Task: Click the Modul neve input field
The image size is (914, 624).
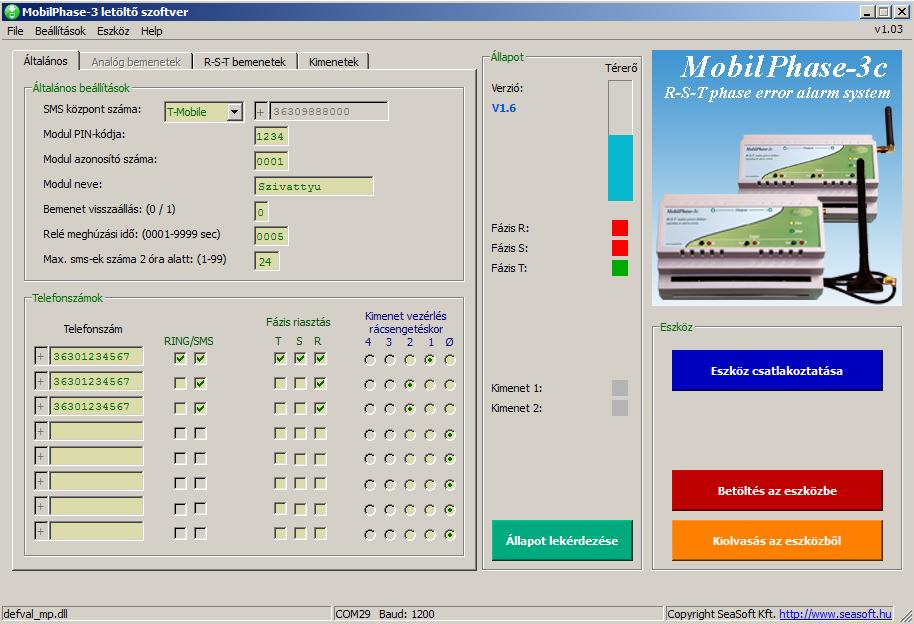Action: pos(314,186)
